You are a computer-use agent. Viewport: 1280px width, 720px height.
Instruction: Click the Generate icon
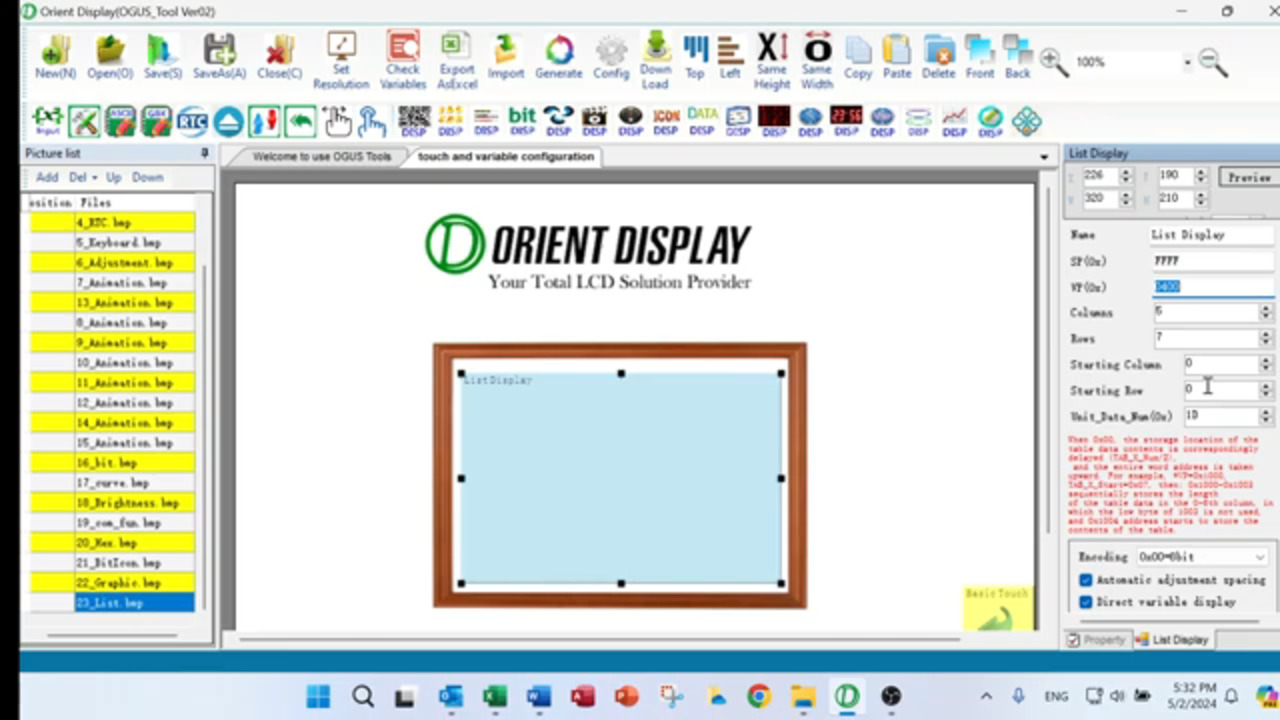pyautogui.click(x=559, y=57)
